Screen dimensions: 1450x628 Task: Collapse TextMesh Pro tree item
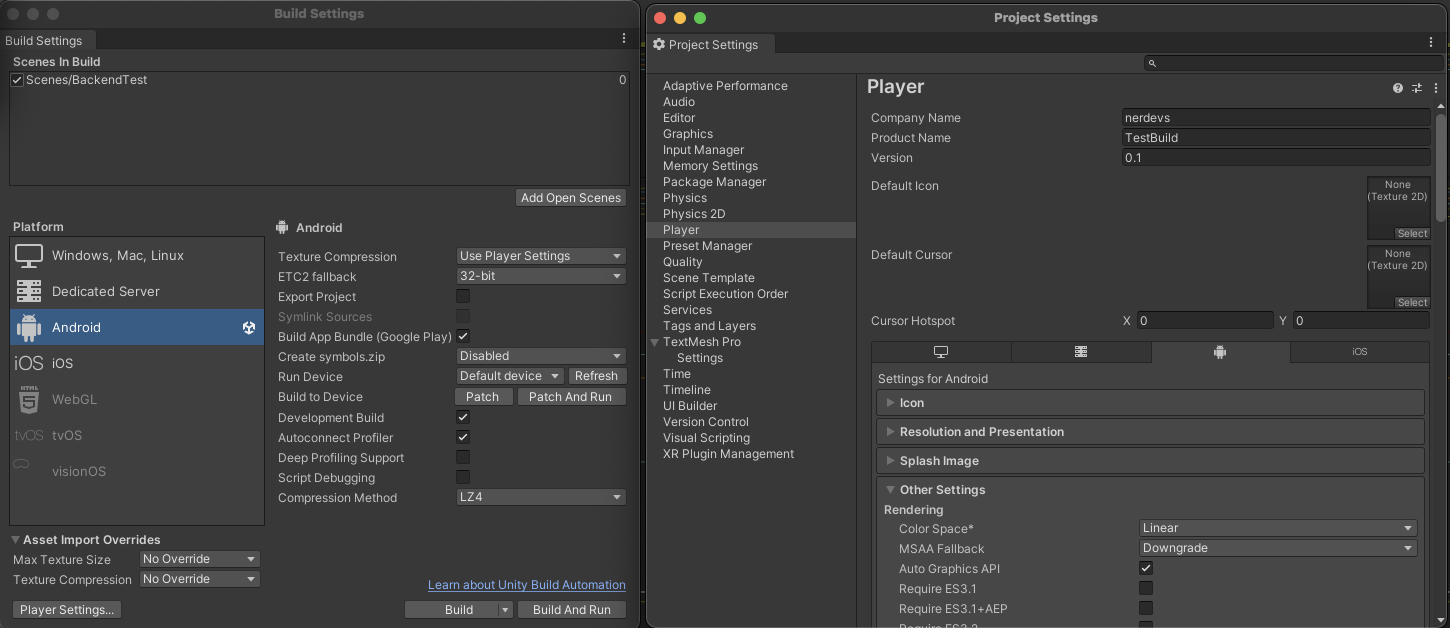[x=655, y=342]
